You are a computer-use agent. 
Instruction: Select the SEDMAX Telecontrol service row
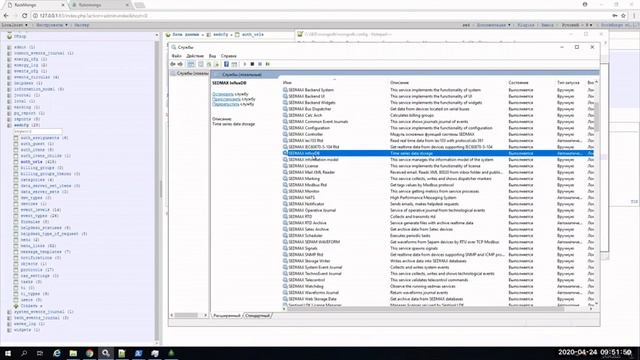click(x=438, y=280)
